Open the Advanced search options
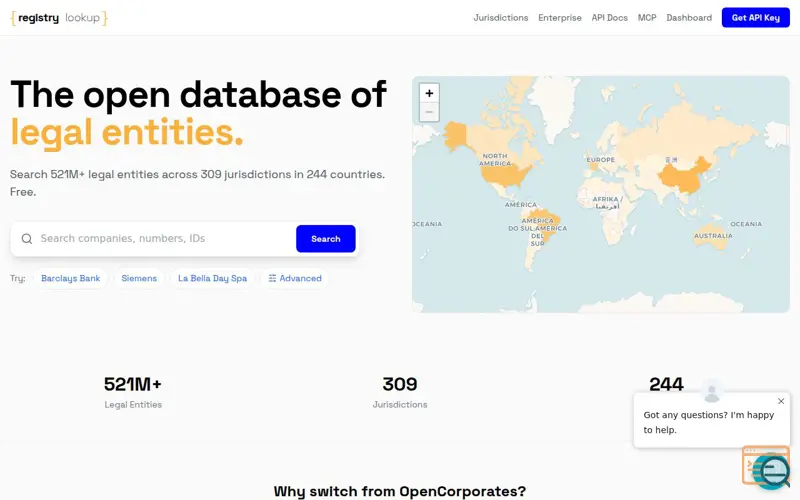The image size is (800, 500). (x=295, y=279)
